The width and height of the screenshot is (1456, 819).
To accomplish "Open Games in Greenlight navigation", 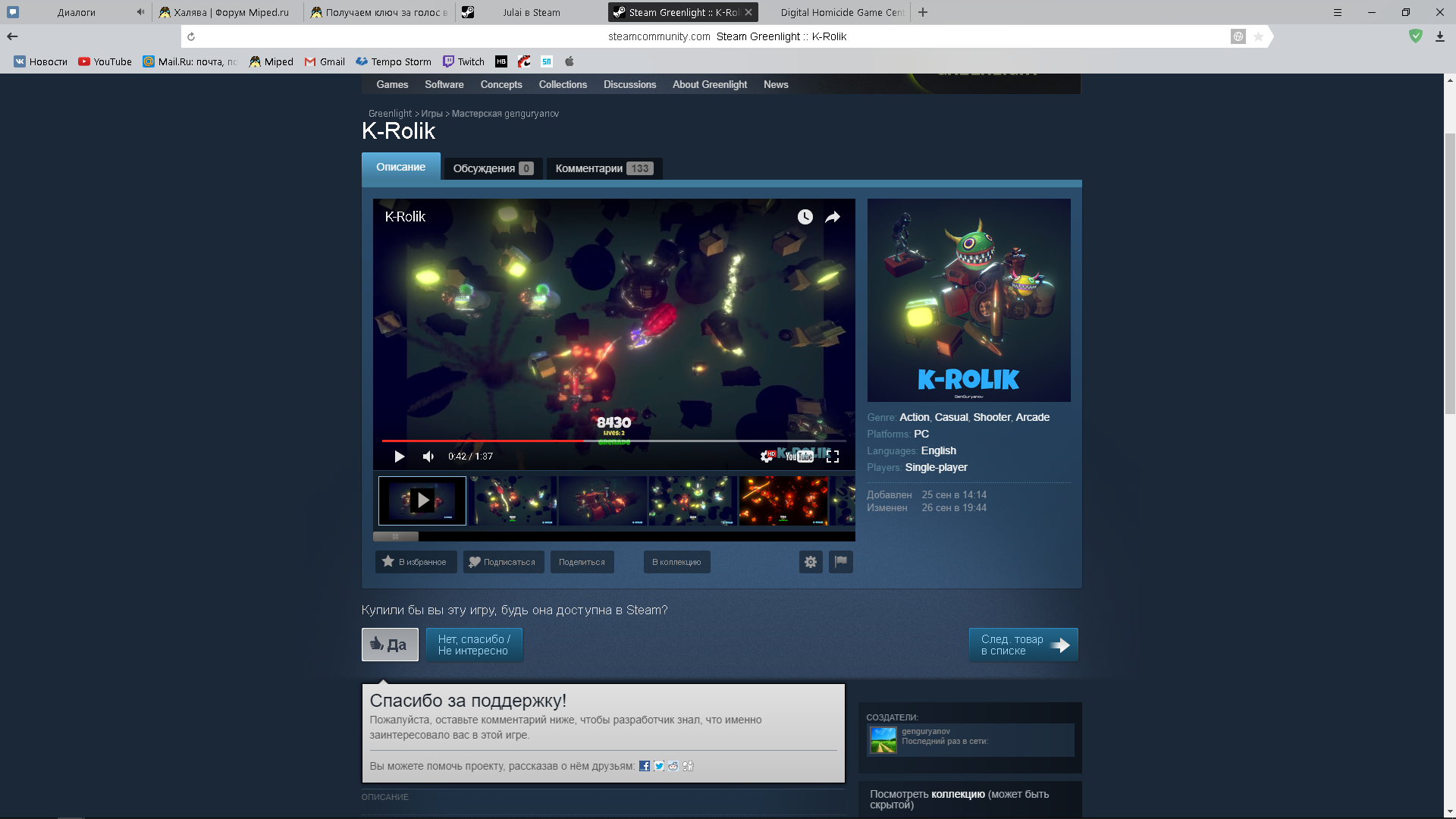I will tap(392, 84).
